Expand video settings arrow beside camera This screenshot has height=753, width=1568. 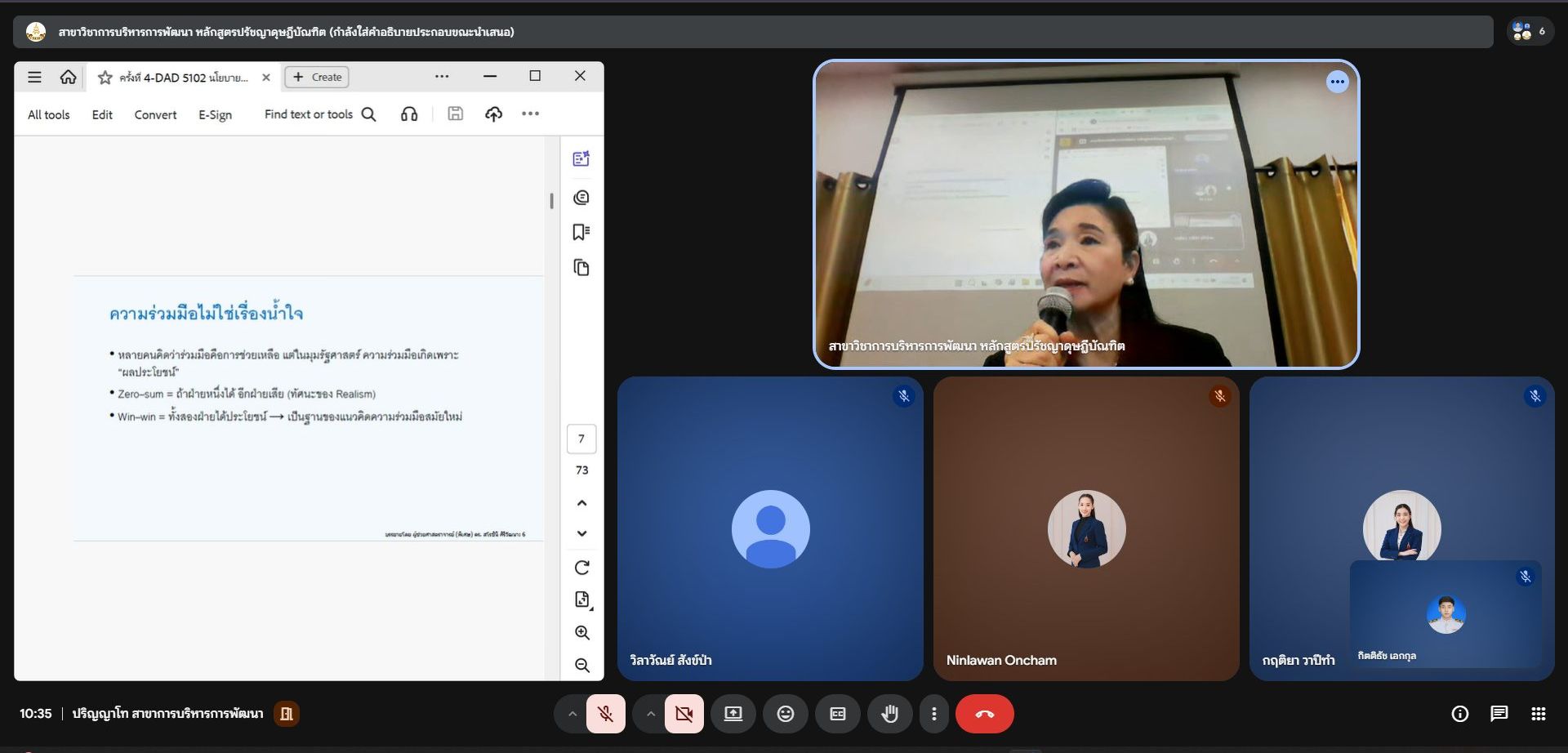pos(651,714)
